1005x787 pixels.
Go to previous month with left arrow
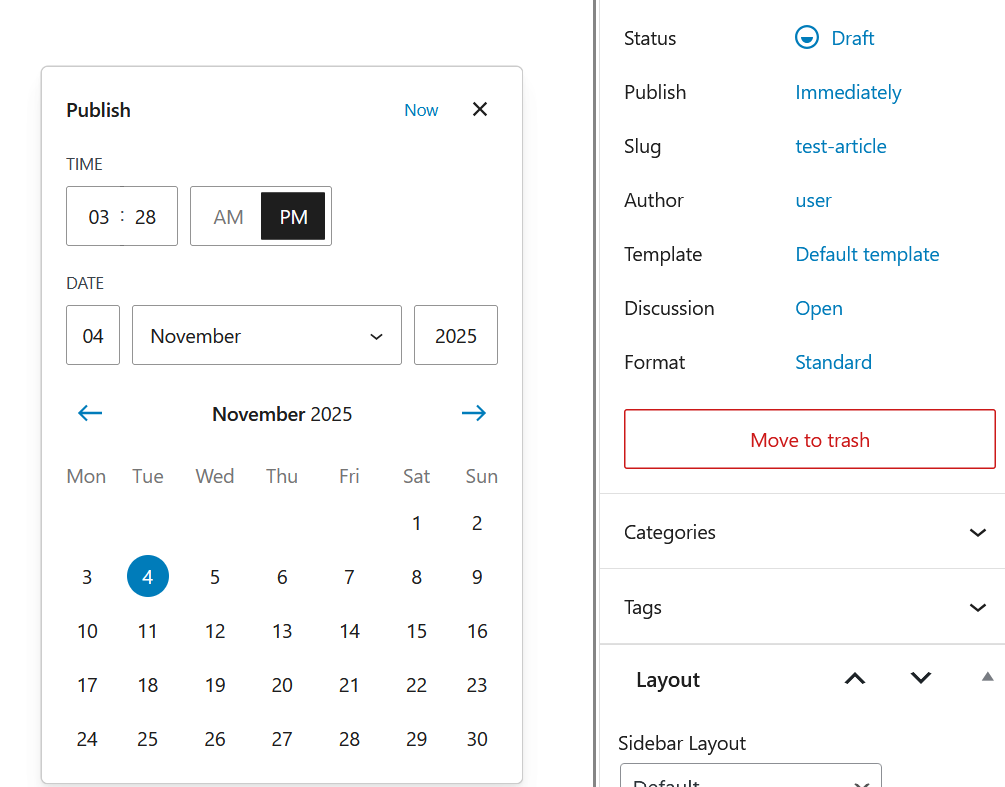tap(90, 413)
